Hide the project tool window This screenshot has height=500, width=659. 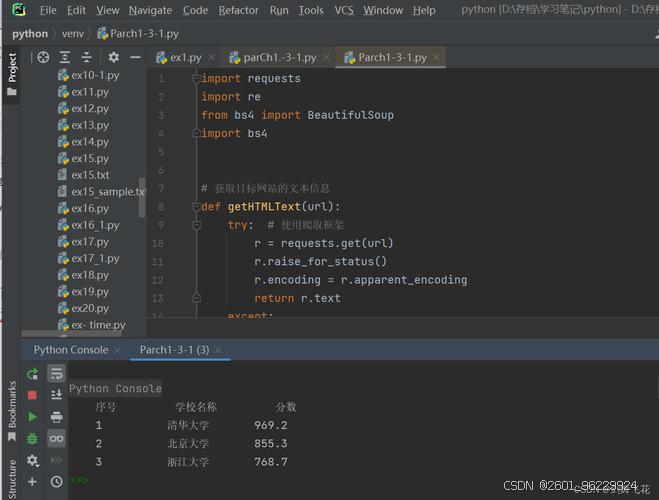coord(135,57)
